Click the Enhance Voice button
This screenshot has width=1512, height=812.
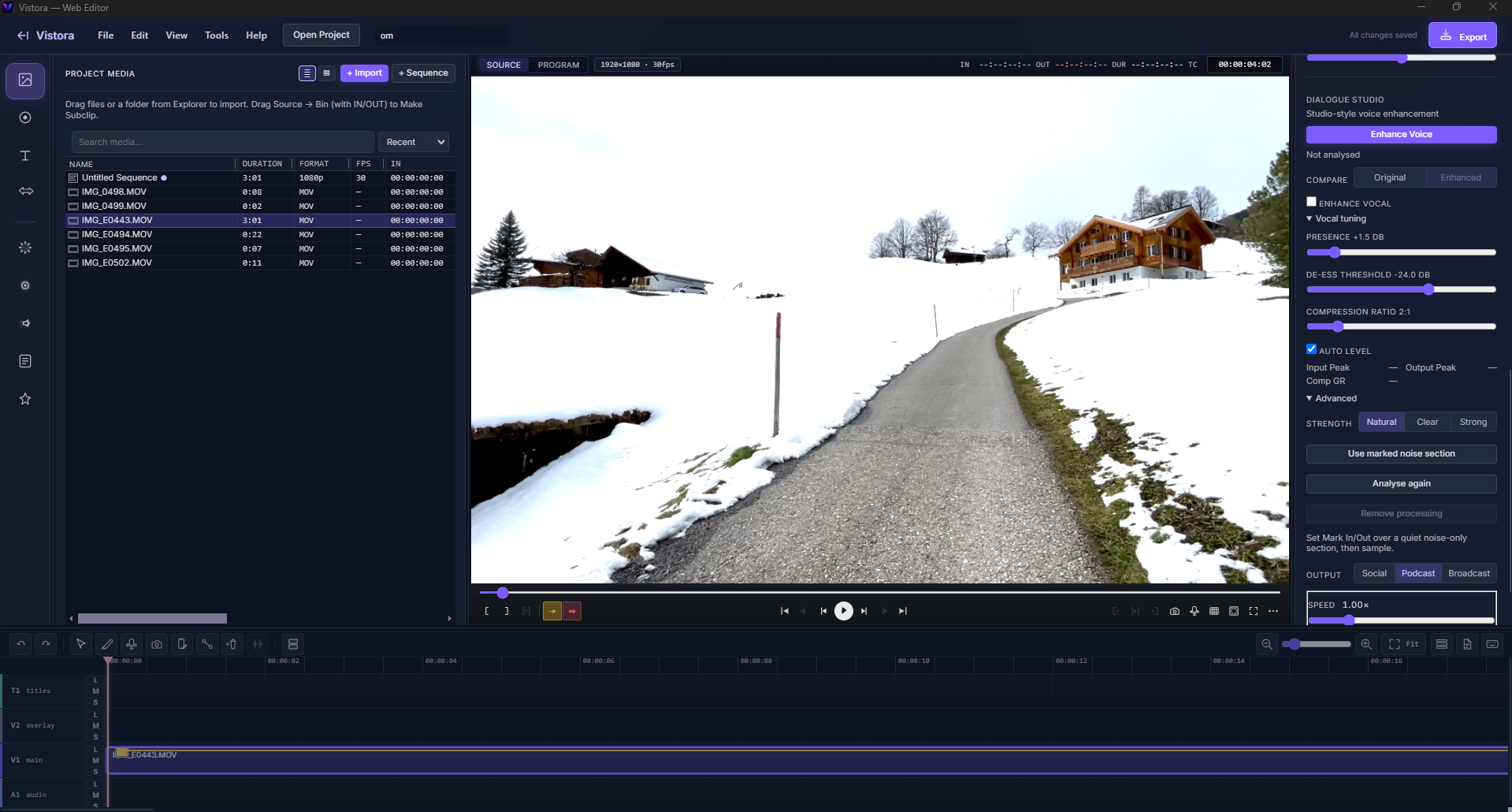pos(1401,135)
